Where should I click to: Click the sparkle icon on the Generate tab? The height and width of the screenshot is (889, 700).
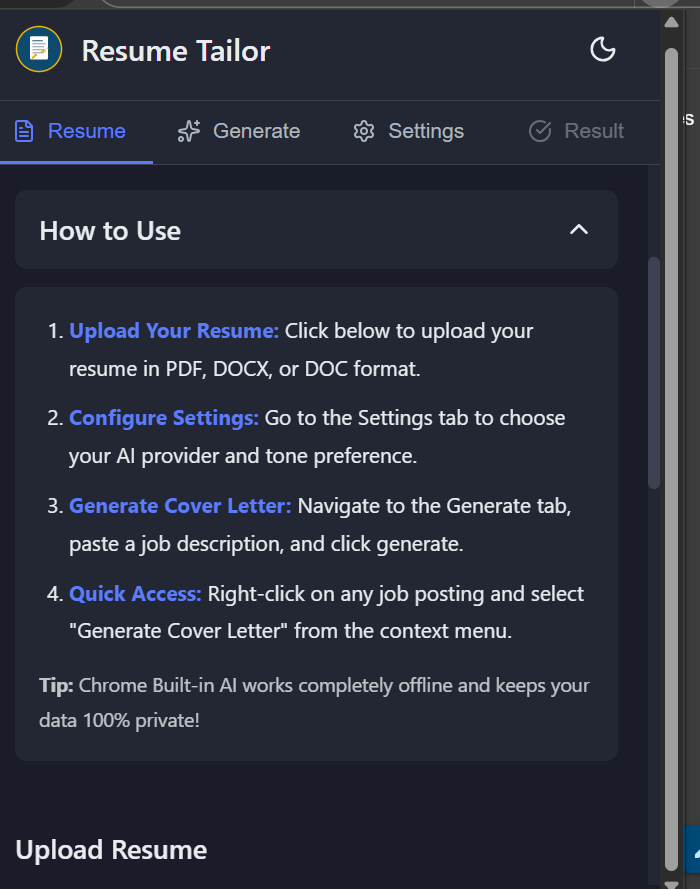click(188, 131)
